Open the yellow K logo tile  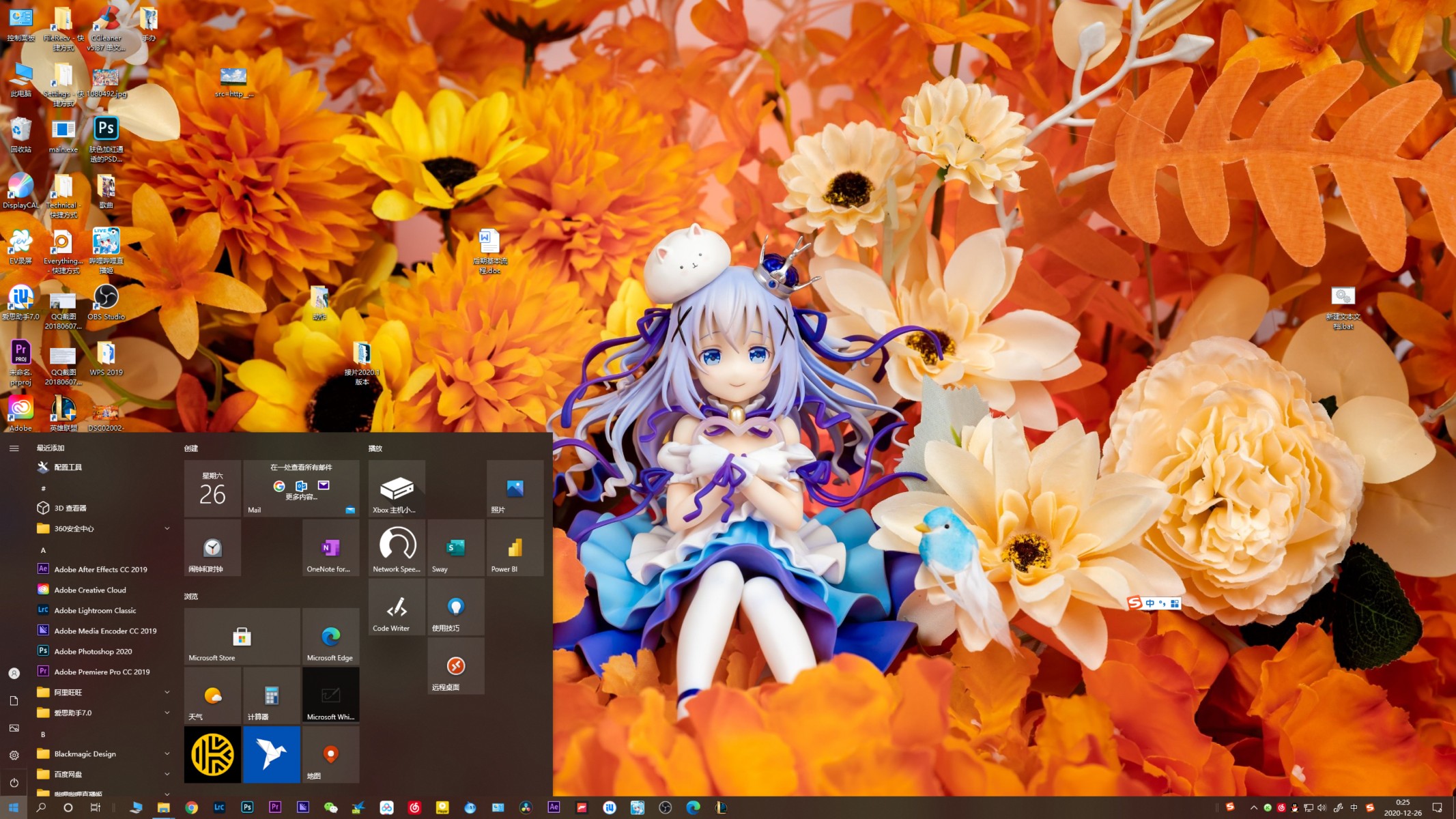click(x=212, y=755)
